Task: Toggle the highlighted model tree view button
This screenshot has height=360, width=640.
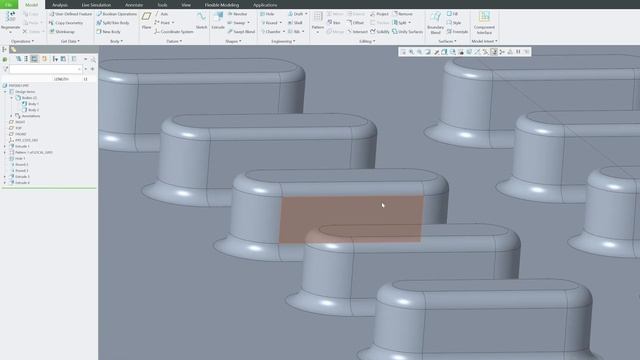Action: pos(34,59)
